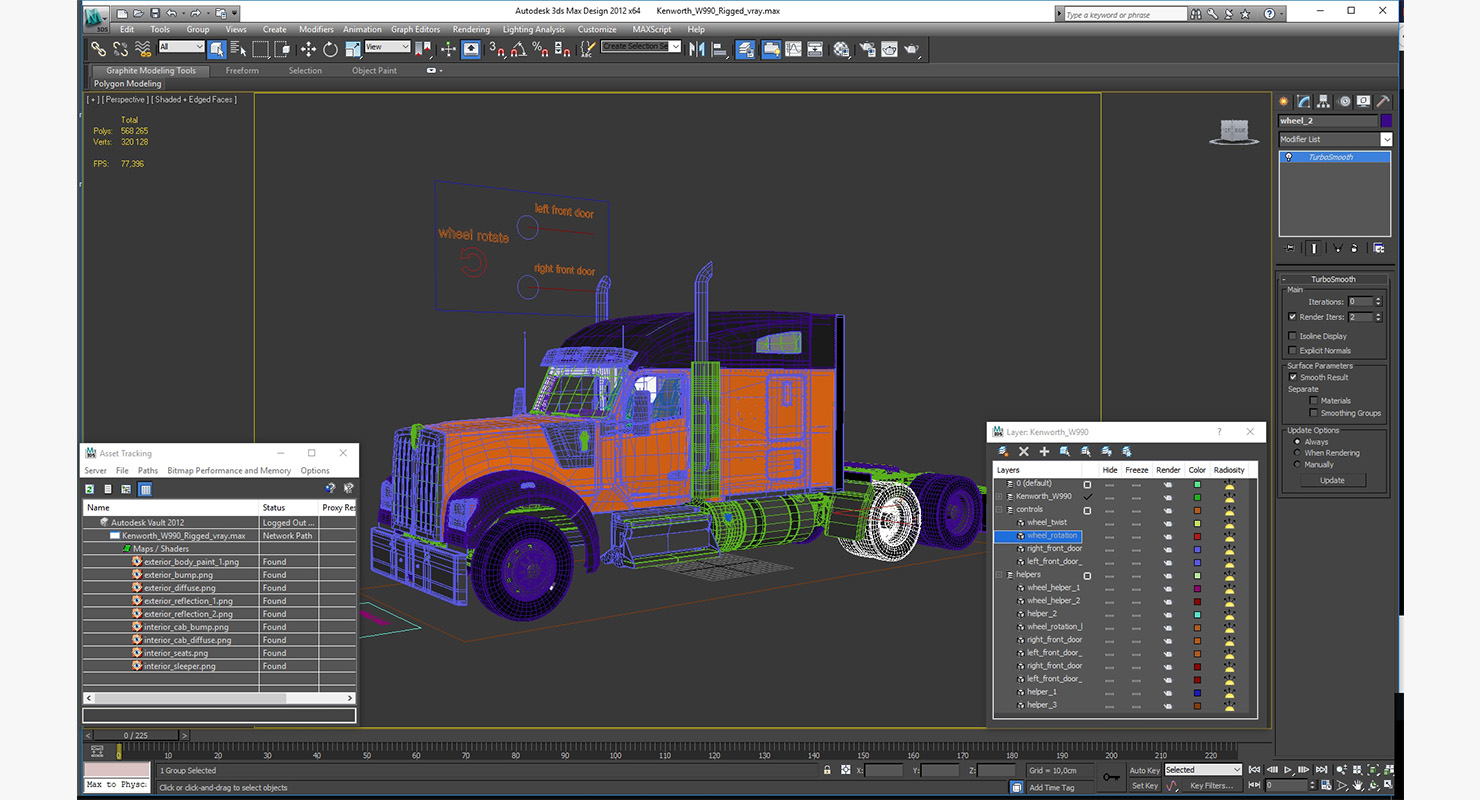The width and height of the screenshot is (1480, 800).
Task: Go to the End frame button
Action: [1321, 770]
